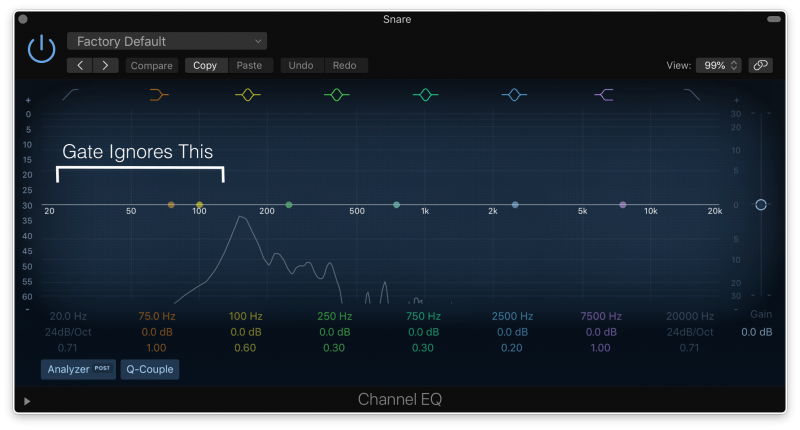Click the left analyzer scale minus sign
The width and height of the screenshot is (800, 430).
[28, 310]
